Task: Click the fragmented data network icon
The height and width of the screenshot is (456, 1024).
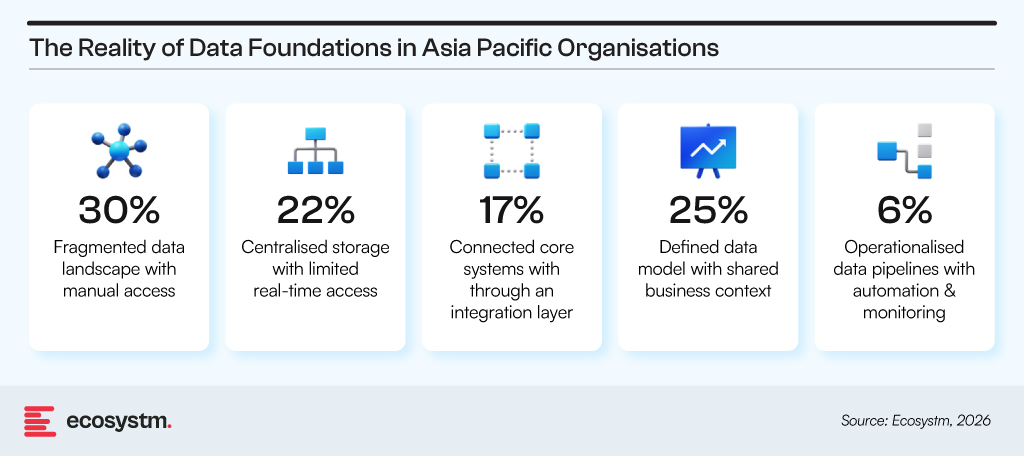Action: click(x=119, y=150)
